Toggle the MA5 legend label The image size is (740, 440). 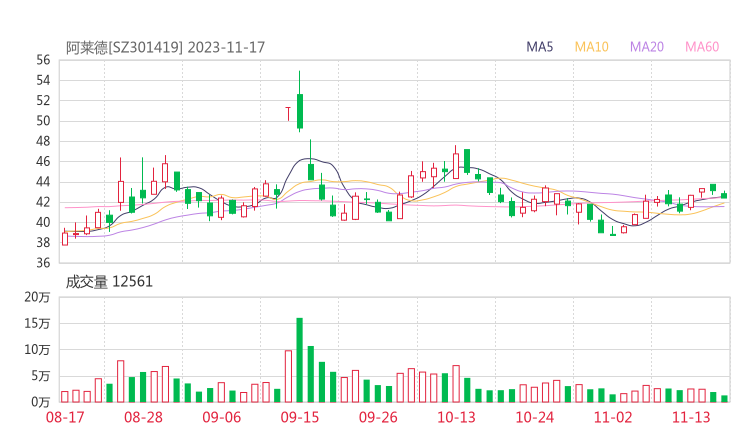pos(540,47)
